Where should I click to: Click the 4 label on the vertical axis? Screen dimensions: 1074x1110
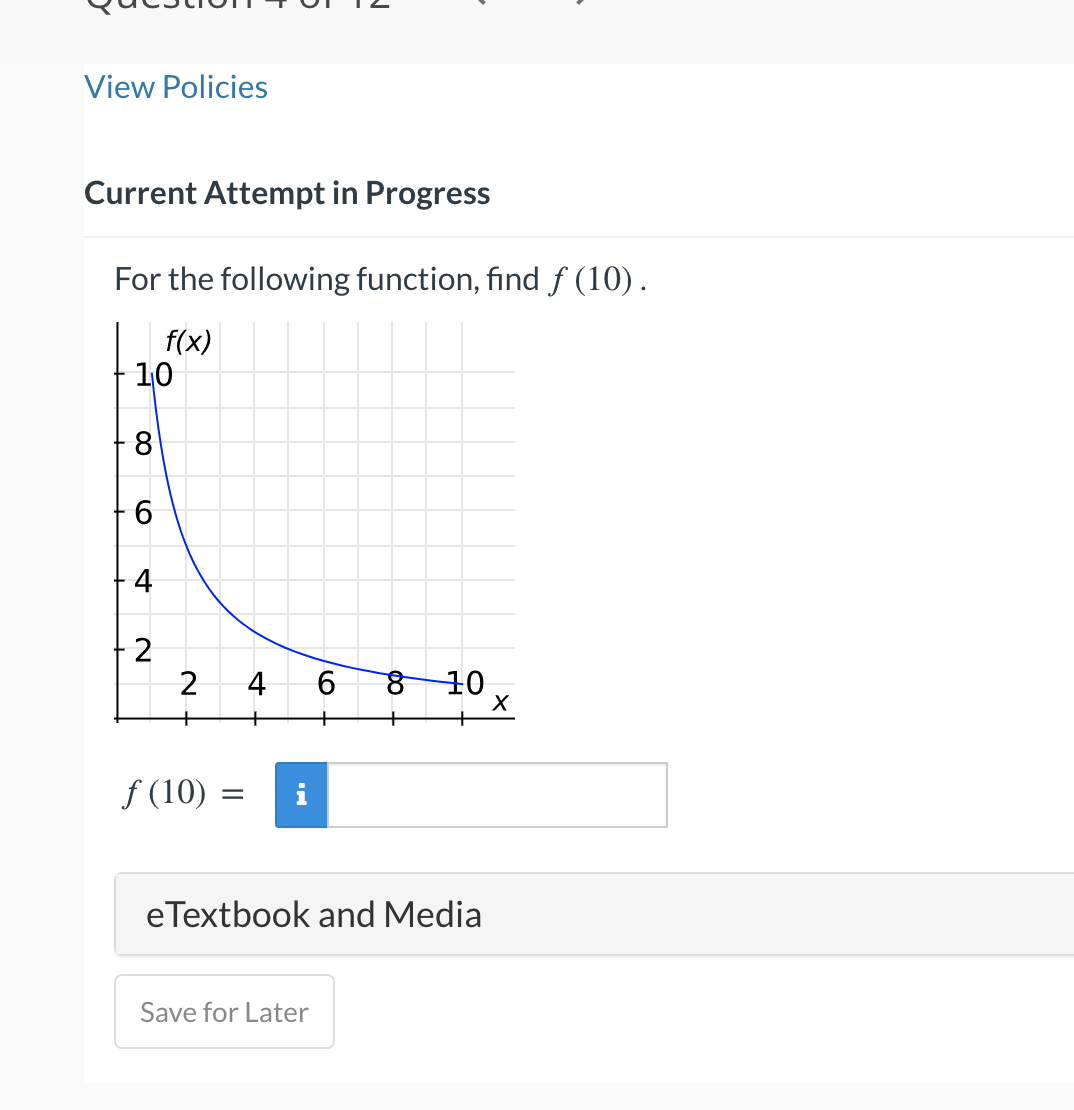click(x=143, y=580)
